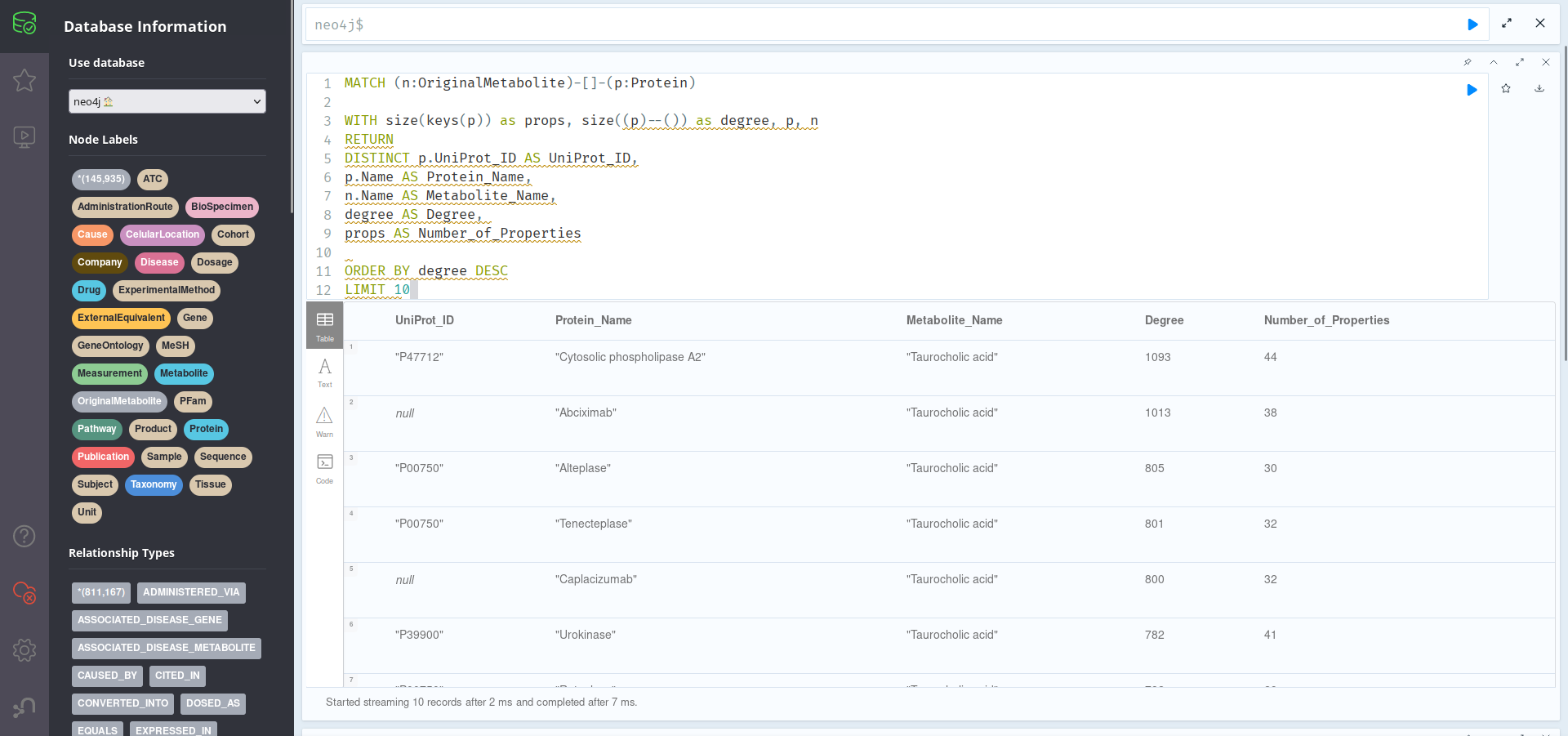
Task: Open the Help question mark icon
Action: point(24,536)
